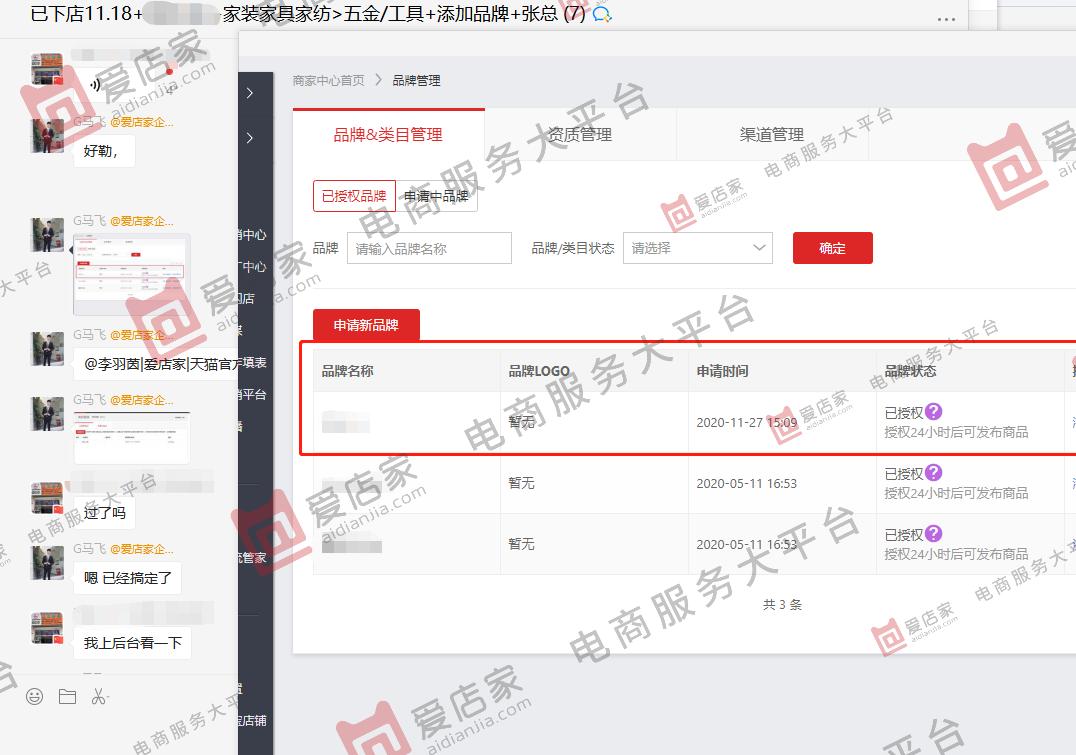Open the 请选择 status dropdown
1076x755 pixels.
pyautogui.click(x=698, y=247)
